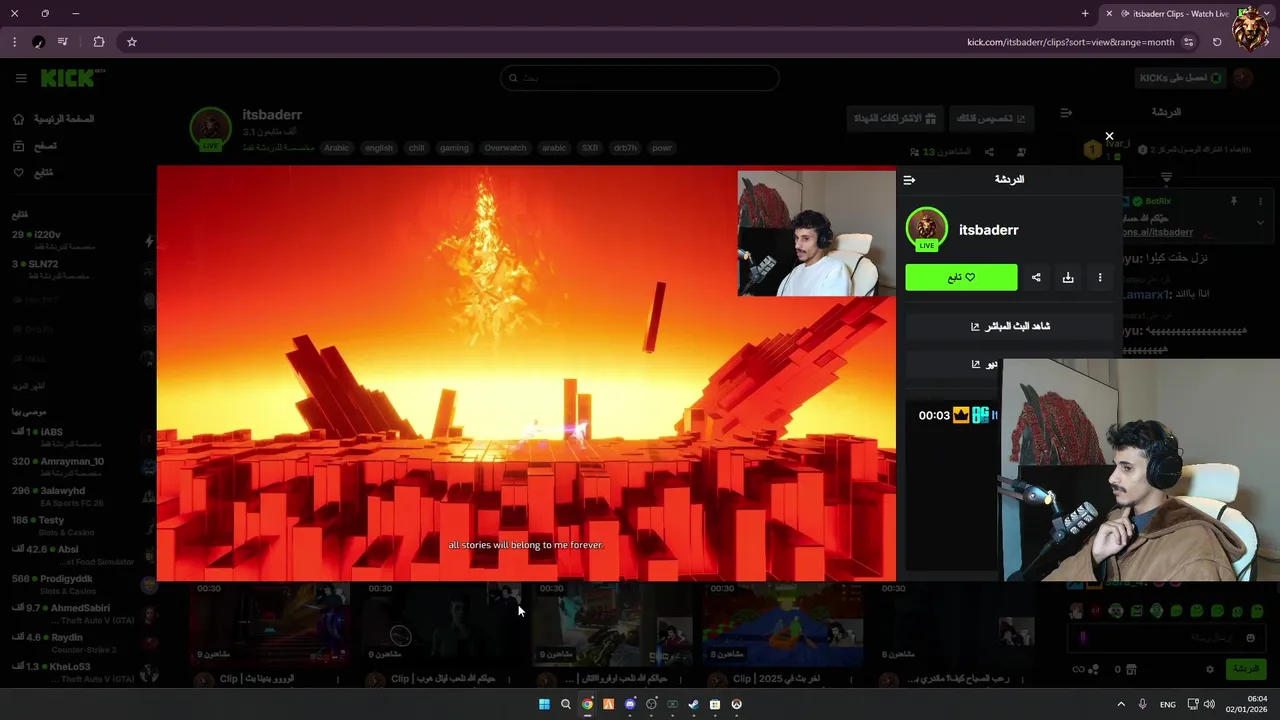
Task: Open Steam from the taskbar
Action: (693, 704)
